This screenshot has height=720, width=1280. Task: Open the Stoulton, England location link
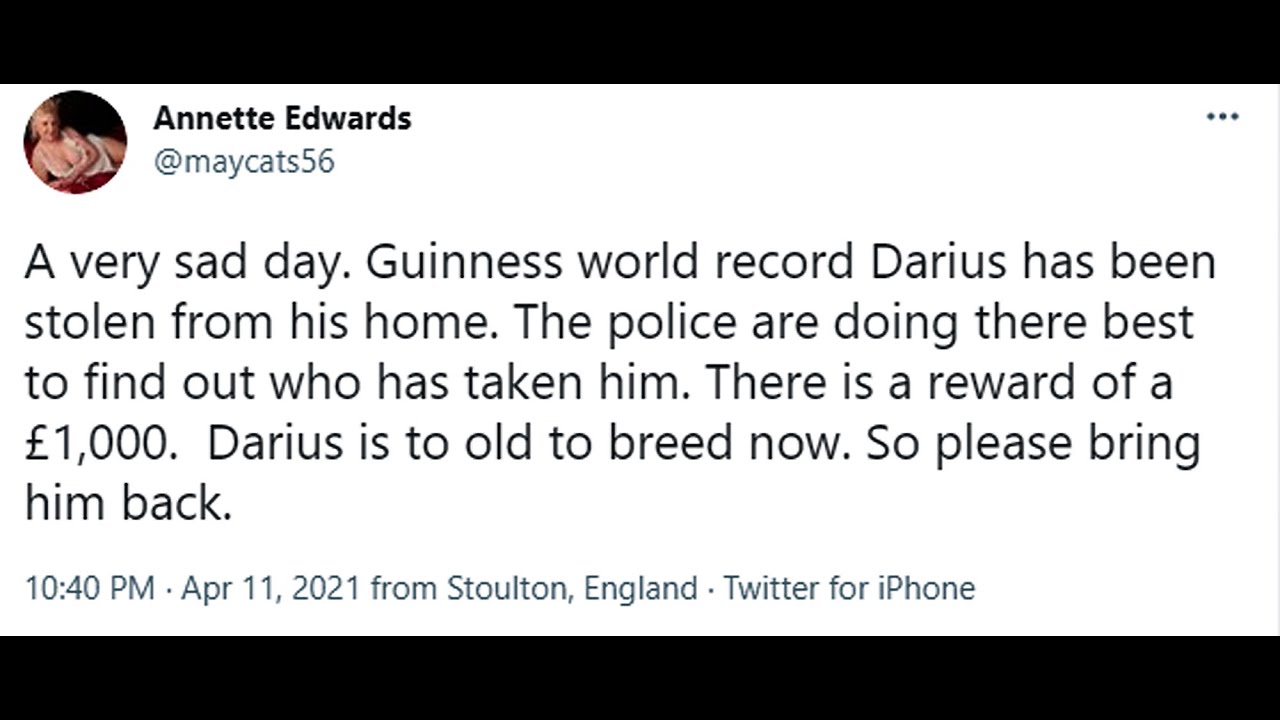pos(571,588)
